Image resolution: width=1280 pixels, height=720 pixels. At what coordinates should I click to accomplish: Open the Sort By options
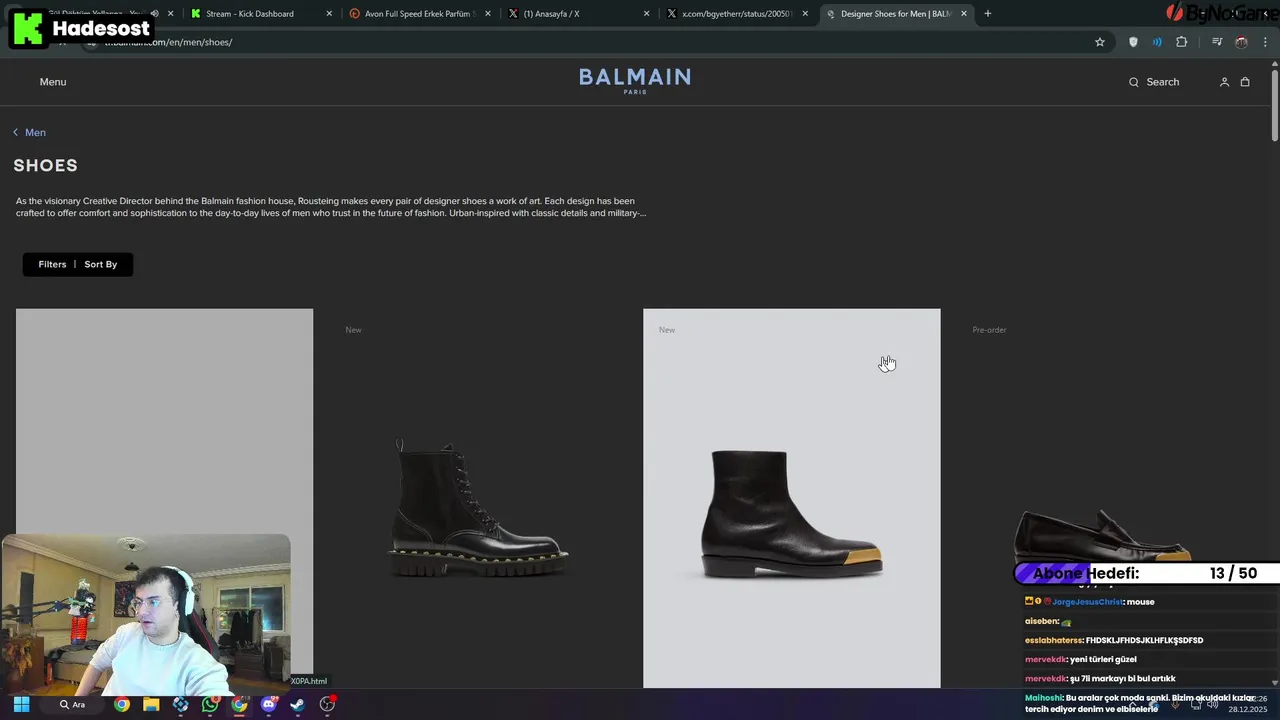click(x=101, y=264)
